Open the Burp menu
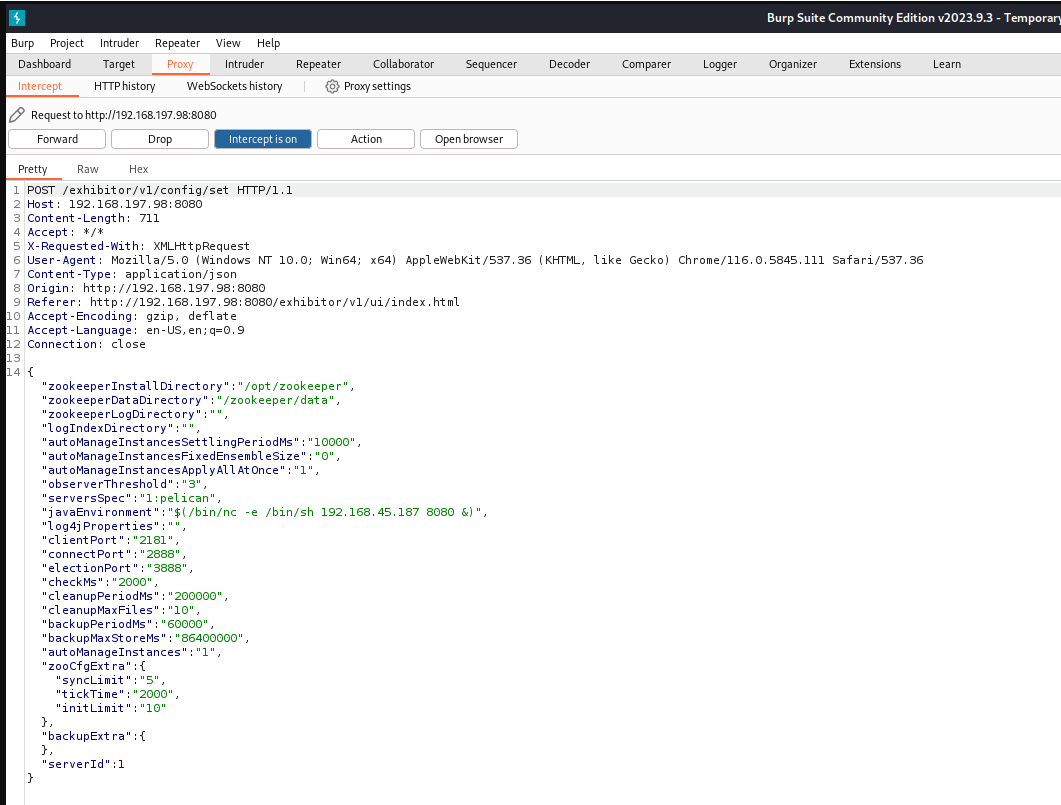This screenshot has height=805, width=1061. pyautogui.click(x=22, y=43)
